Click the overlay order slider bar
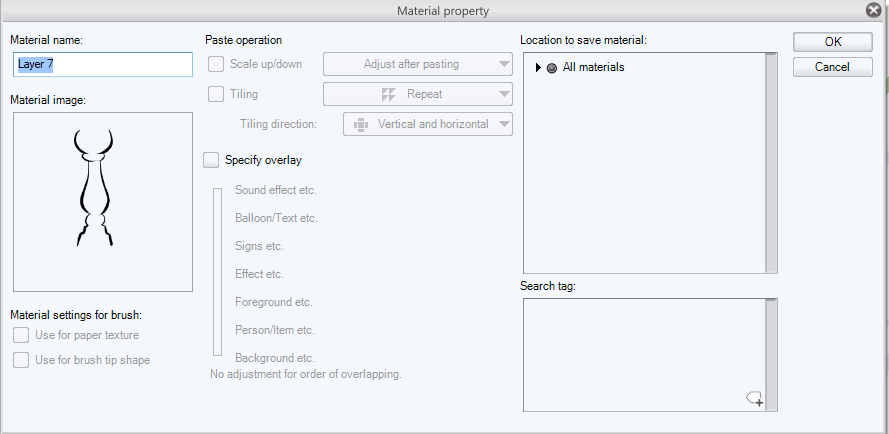Screen dimensions: 889x434 point(217,270)
